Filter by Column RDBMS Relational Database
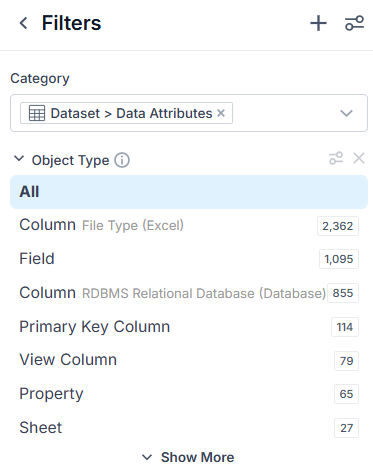 tap(189, 293)
